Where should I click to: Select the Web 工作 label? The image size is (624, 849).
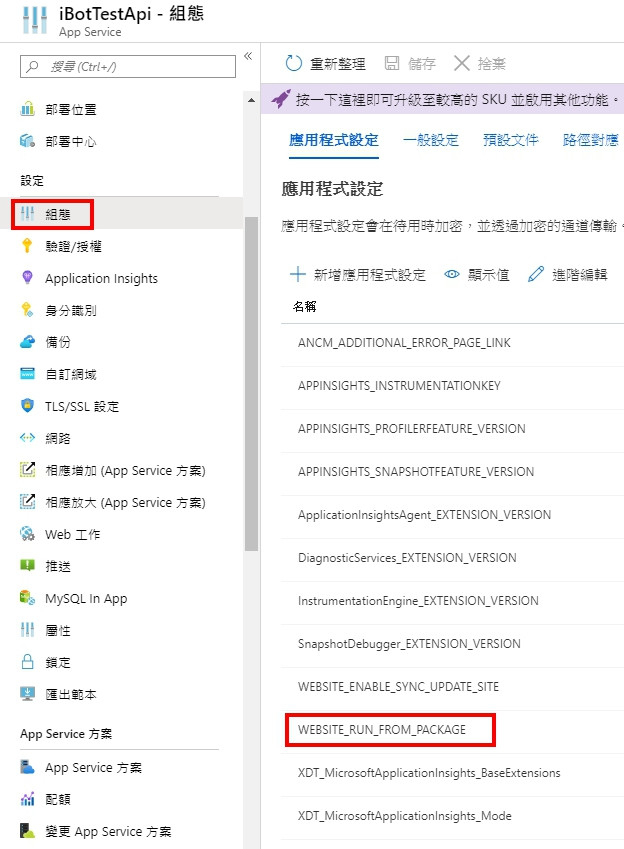tap(73, 534)
